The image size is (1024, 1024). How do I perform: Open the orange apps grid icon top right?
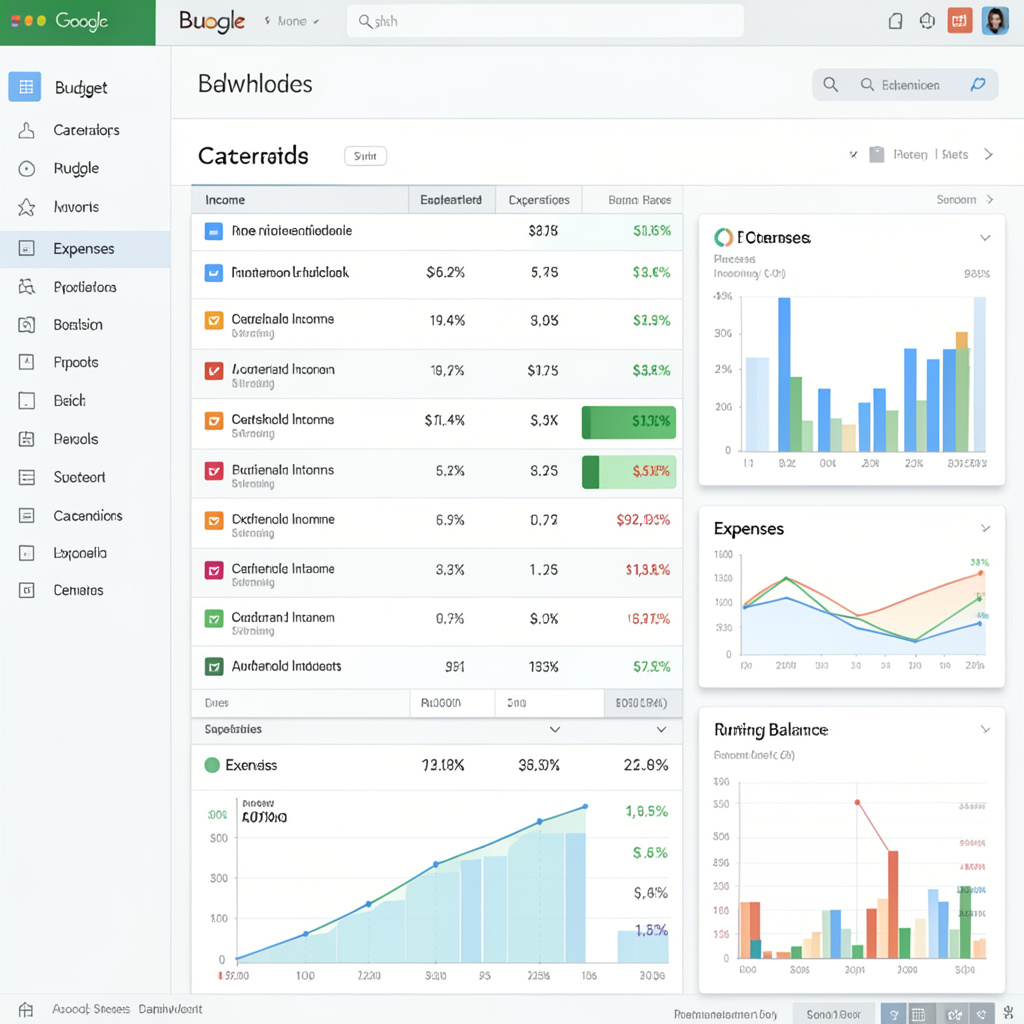(x=959, y=20)
